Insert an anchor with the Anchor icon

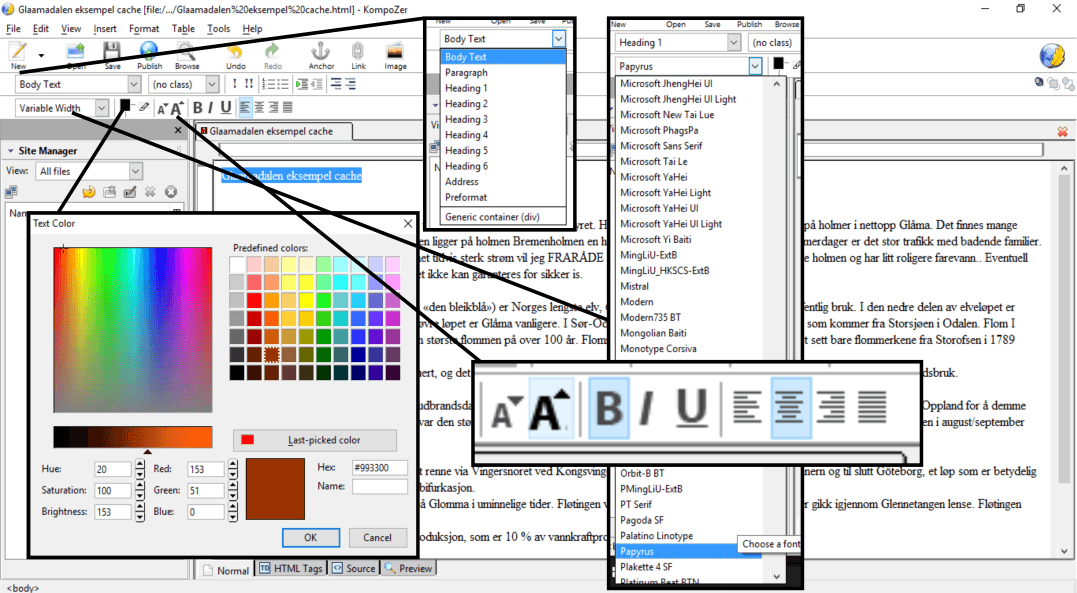click(321, 52)
